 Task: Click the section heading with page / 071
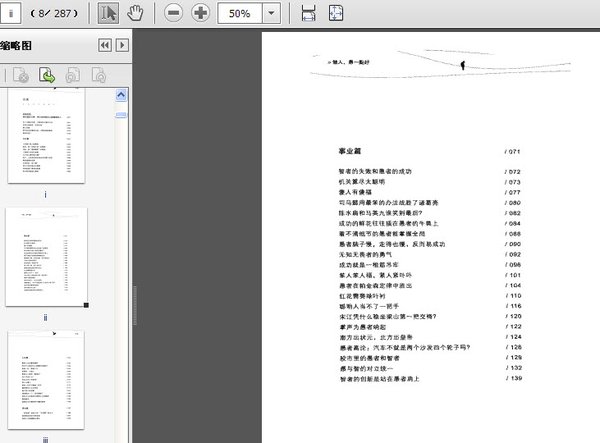(429, 151)
